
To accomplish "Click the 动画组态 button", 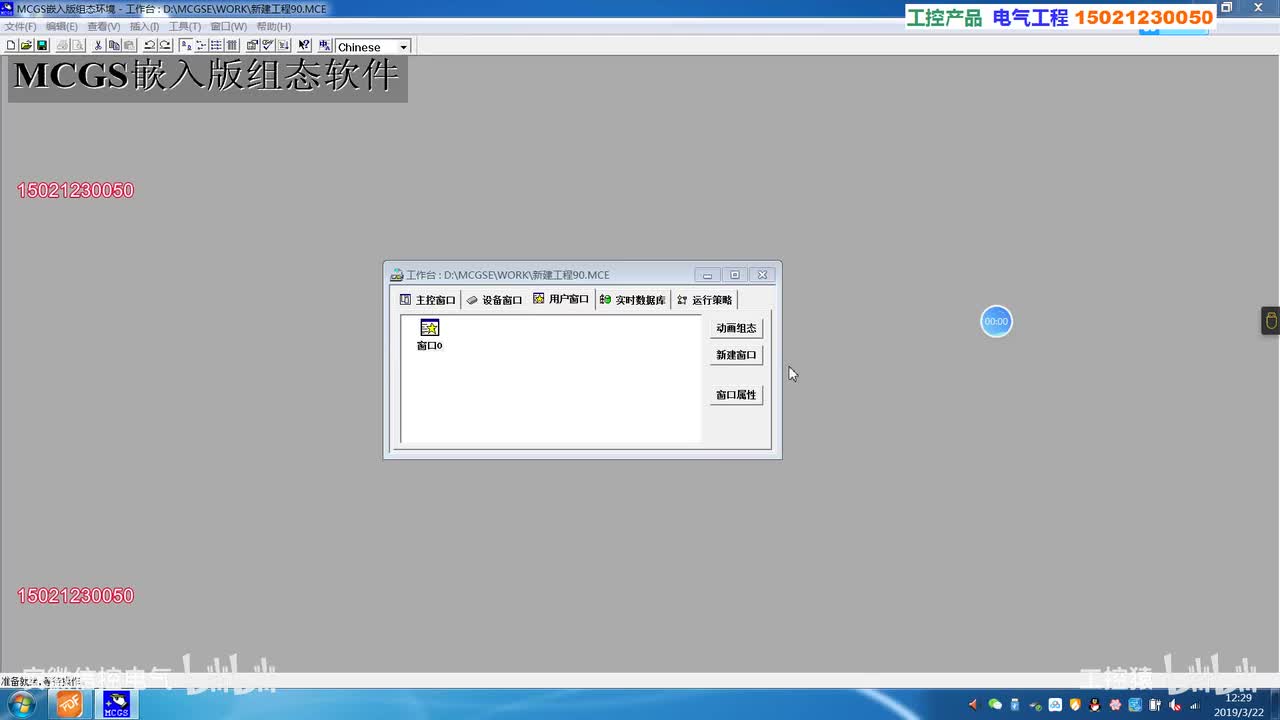I will point(736,328).
